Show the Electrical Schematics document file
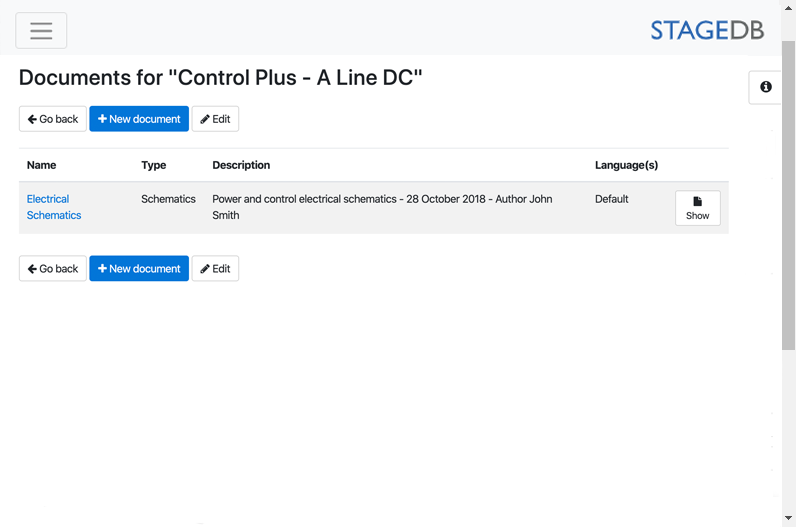This screenshot has width=796, height=527. [x=698, y=208]
